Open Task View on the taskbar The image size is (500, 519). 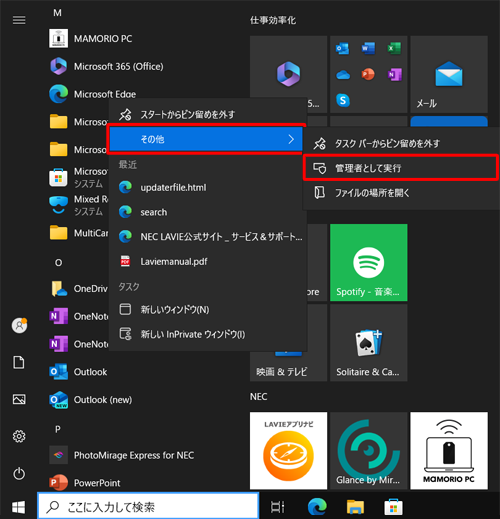277,507
